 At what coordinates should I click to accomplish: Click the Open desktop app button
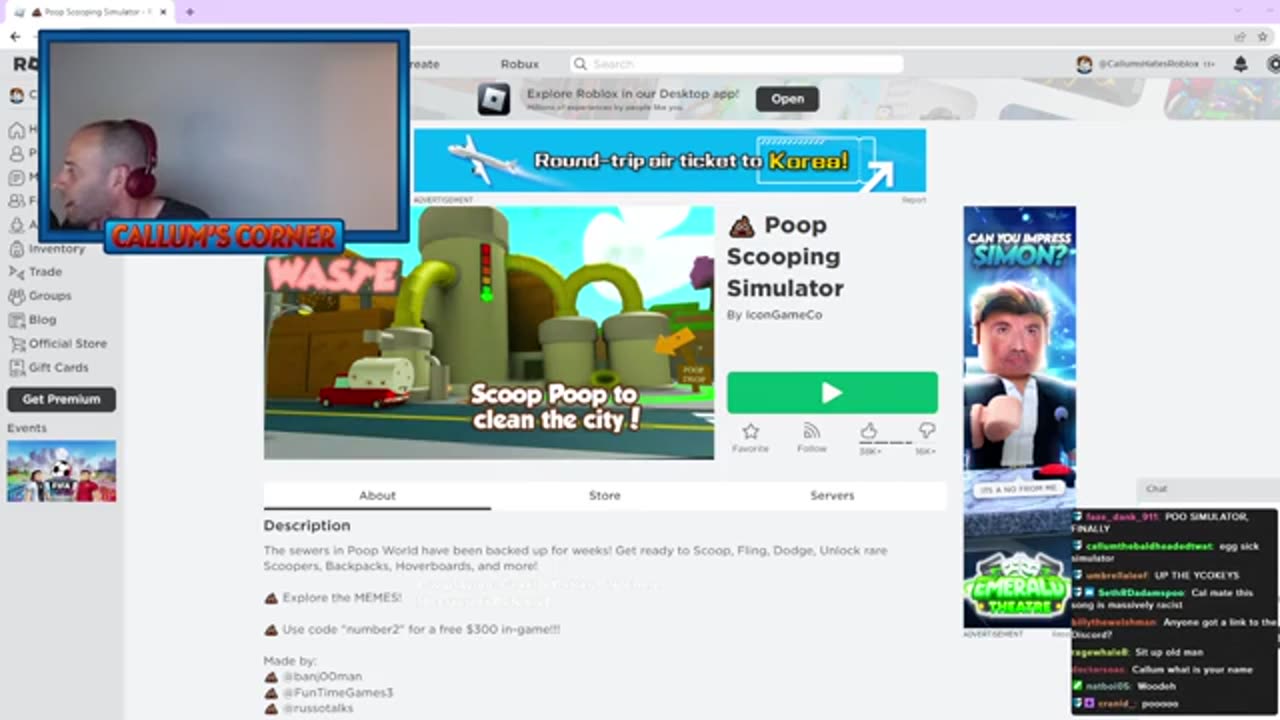tap(787, 99)
